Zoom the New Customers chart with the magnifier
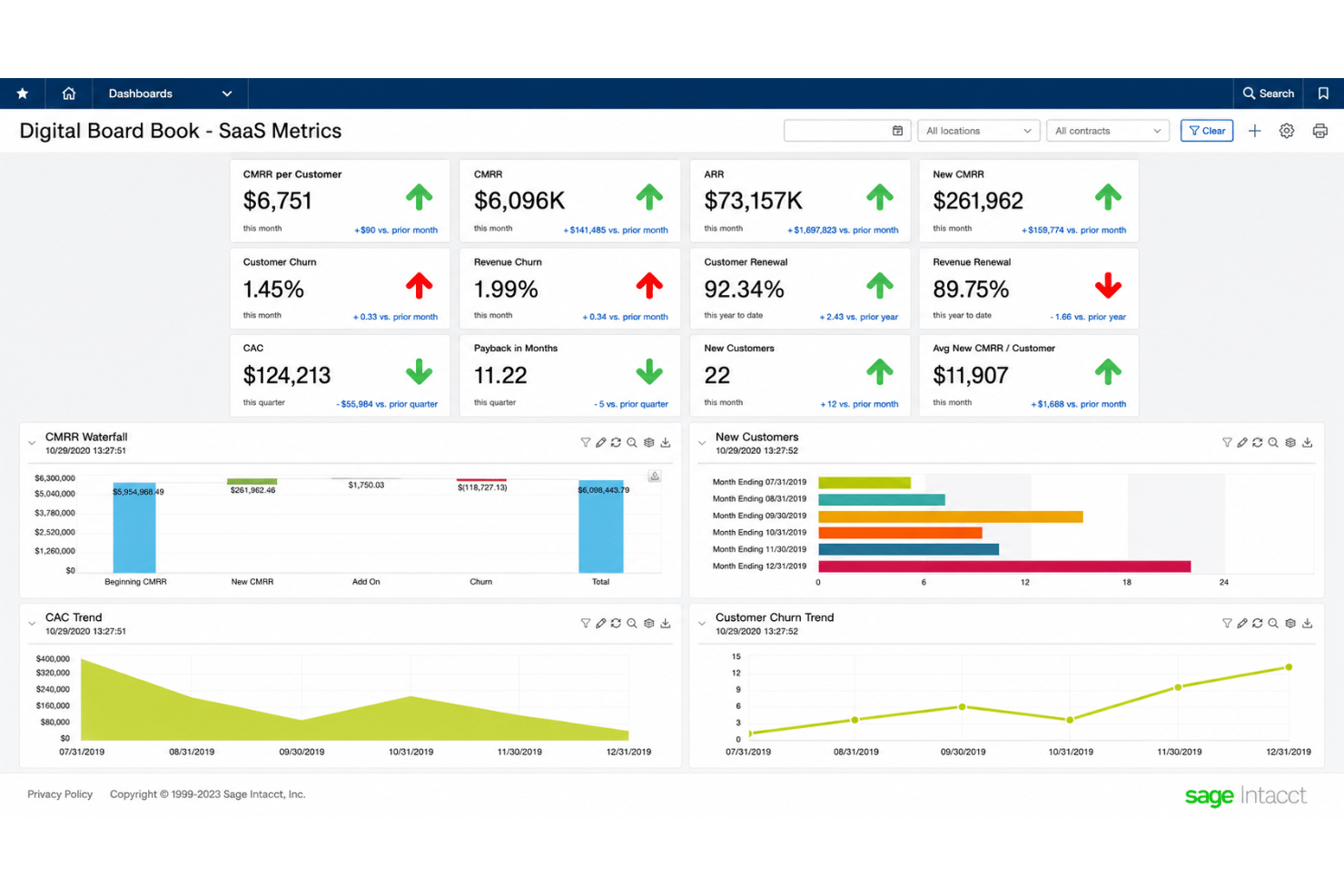This screenshot has width=1344, height=896. tap(1273, 442)
